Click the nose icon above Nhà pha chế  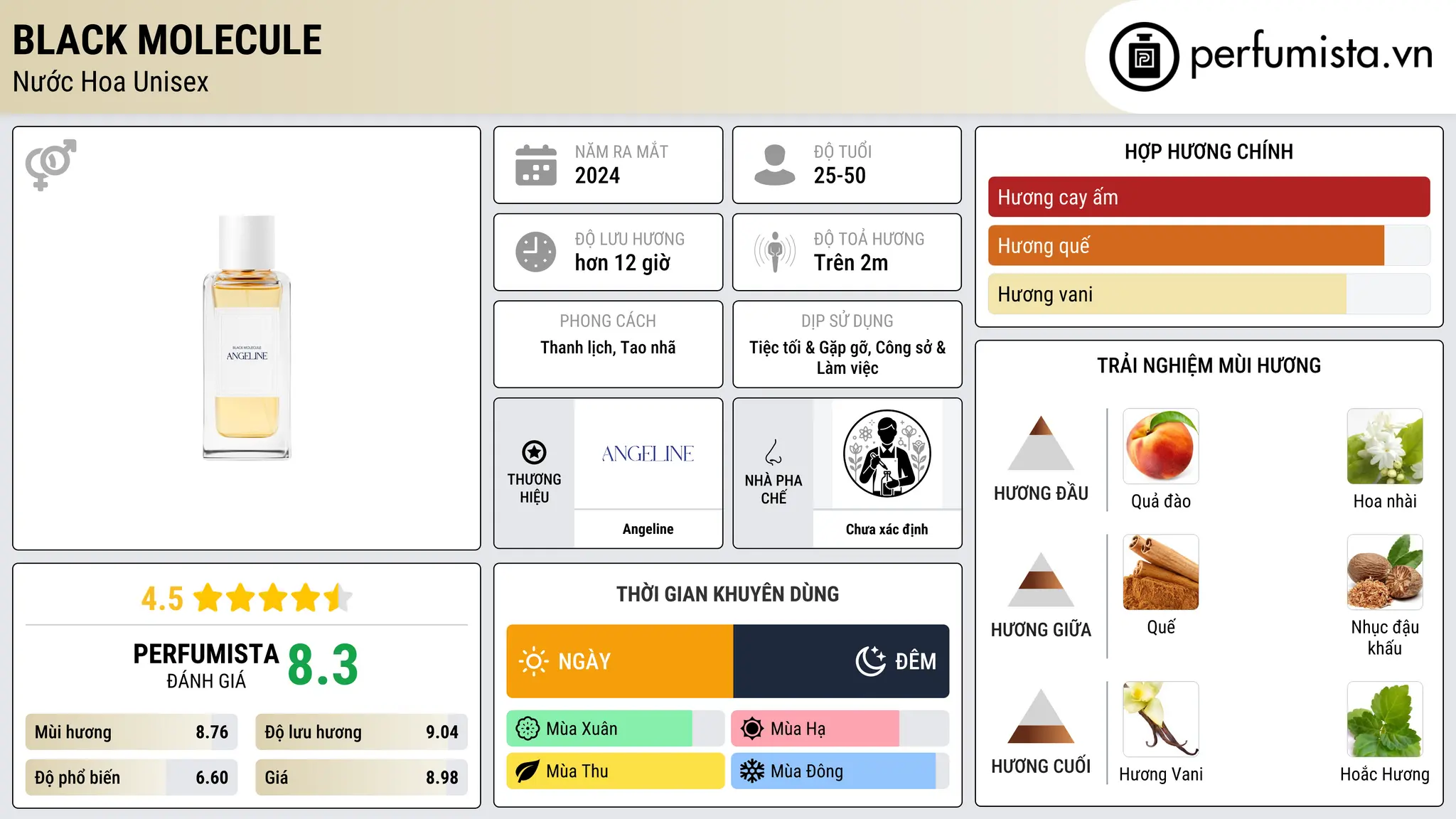tap(773, 452)
